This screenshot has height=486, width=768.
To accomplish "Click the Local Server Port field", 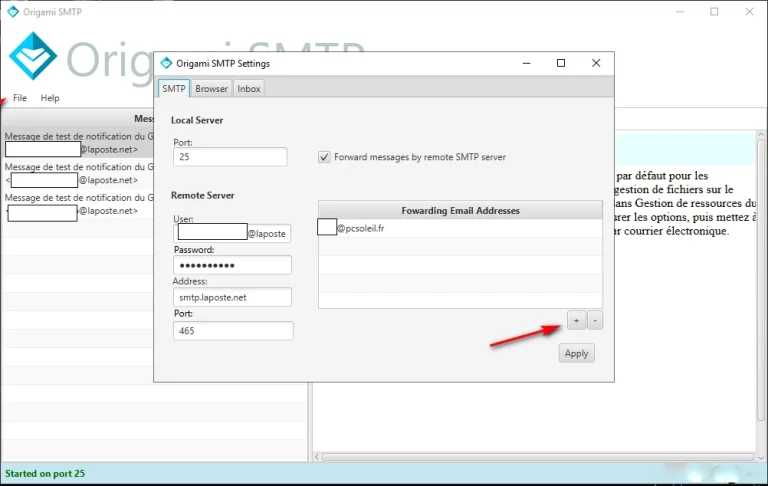I will pyautogui.click(x=230, y=157).
